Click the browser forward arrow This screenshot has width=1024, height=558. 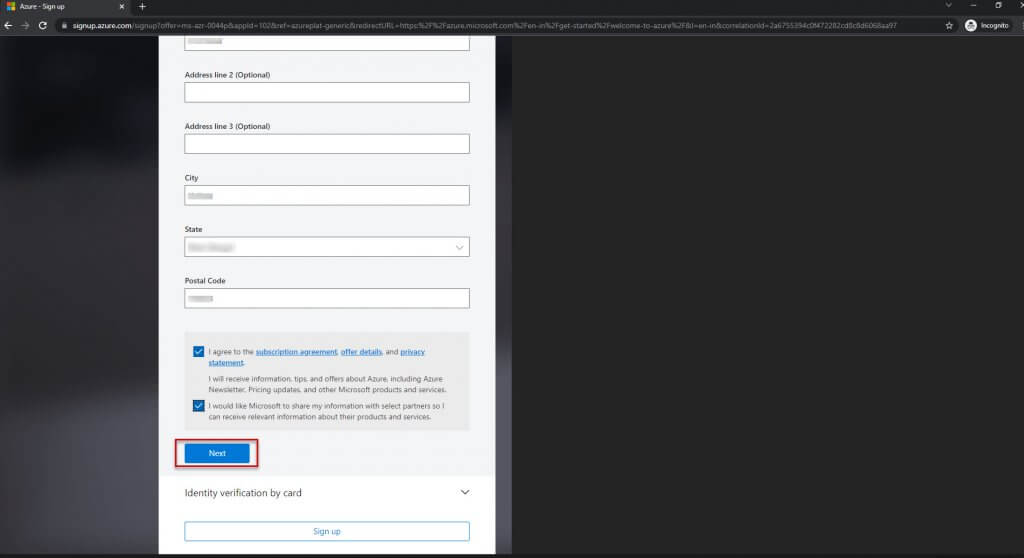point(25,25)
